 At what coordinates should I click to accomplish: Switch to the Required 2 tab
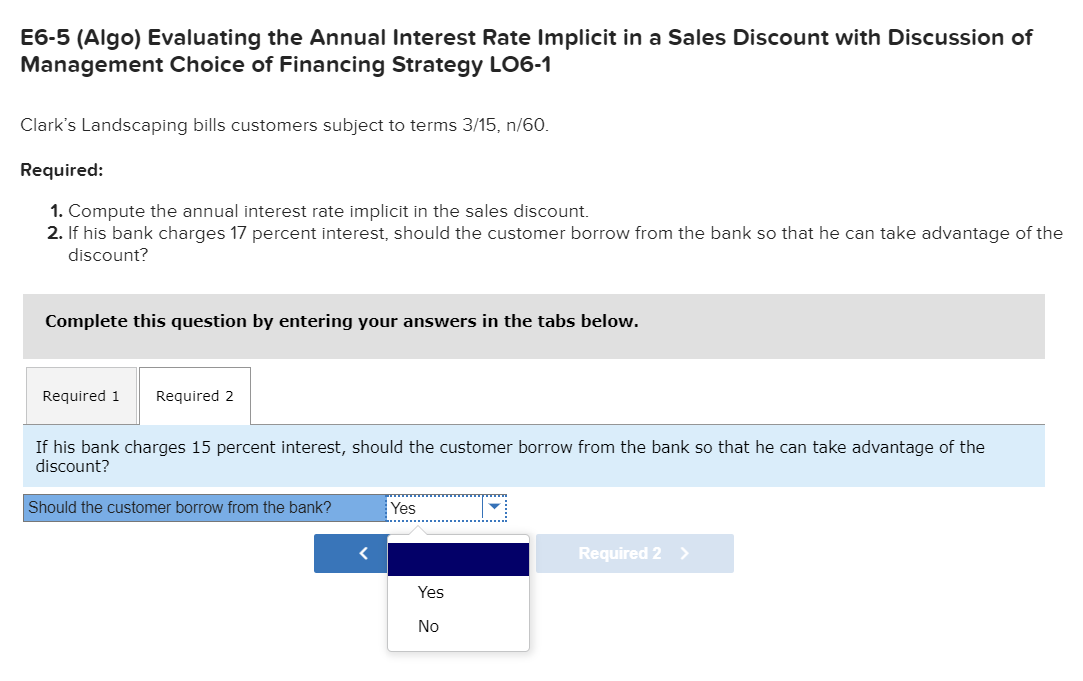point(194,396)
